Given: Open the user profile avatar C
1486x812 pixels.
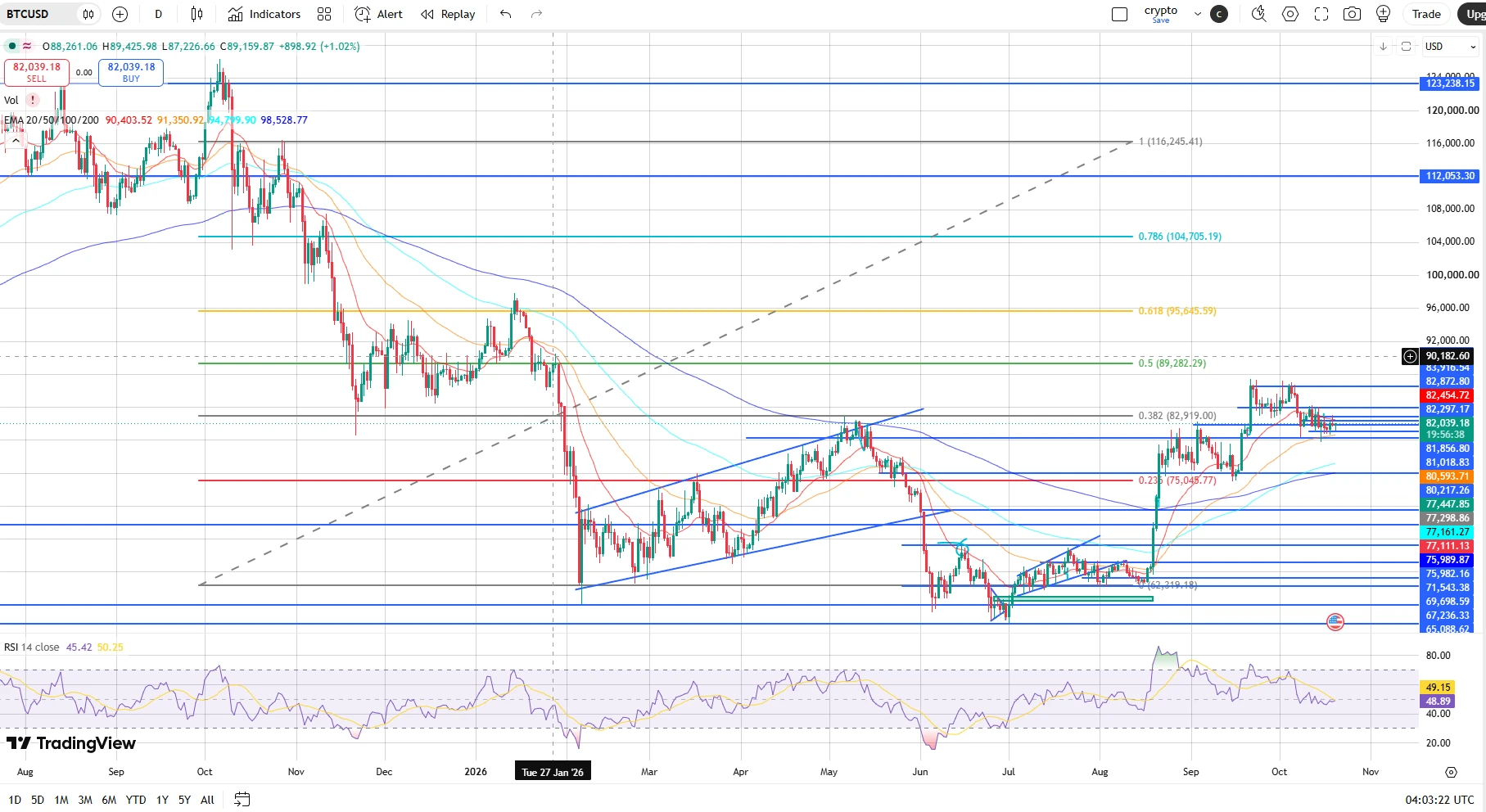Looking at the screenshot, I should click(x=1219, y=14).
